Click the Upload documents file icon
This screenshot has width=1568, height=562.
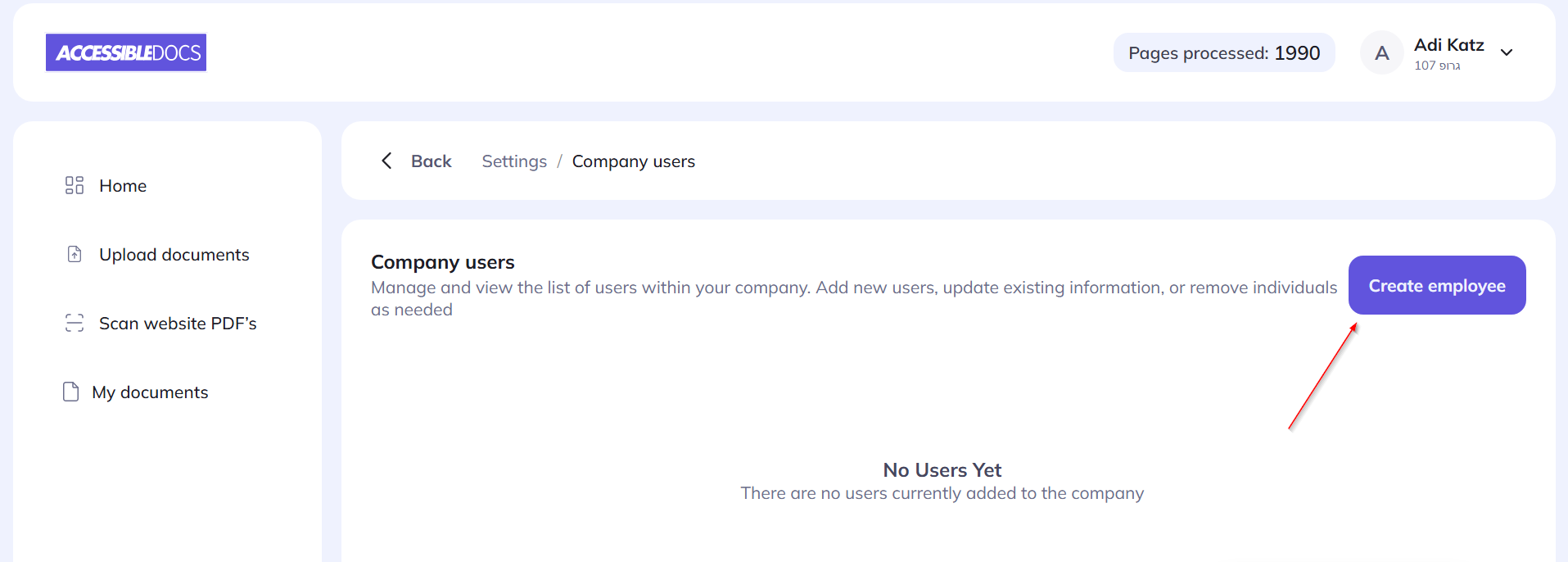pos(75,254)
